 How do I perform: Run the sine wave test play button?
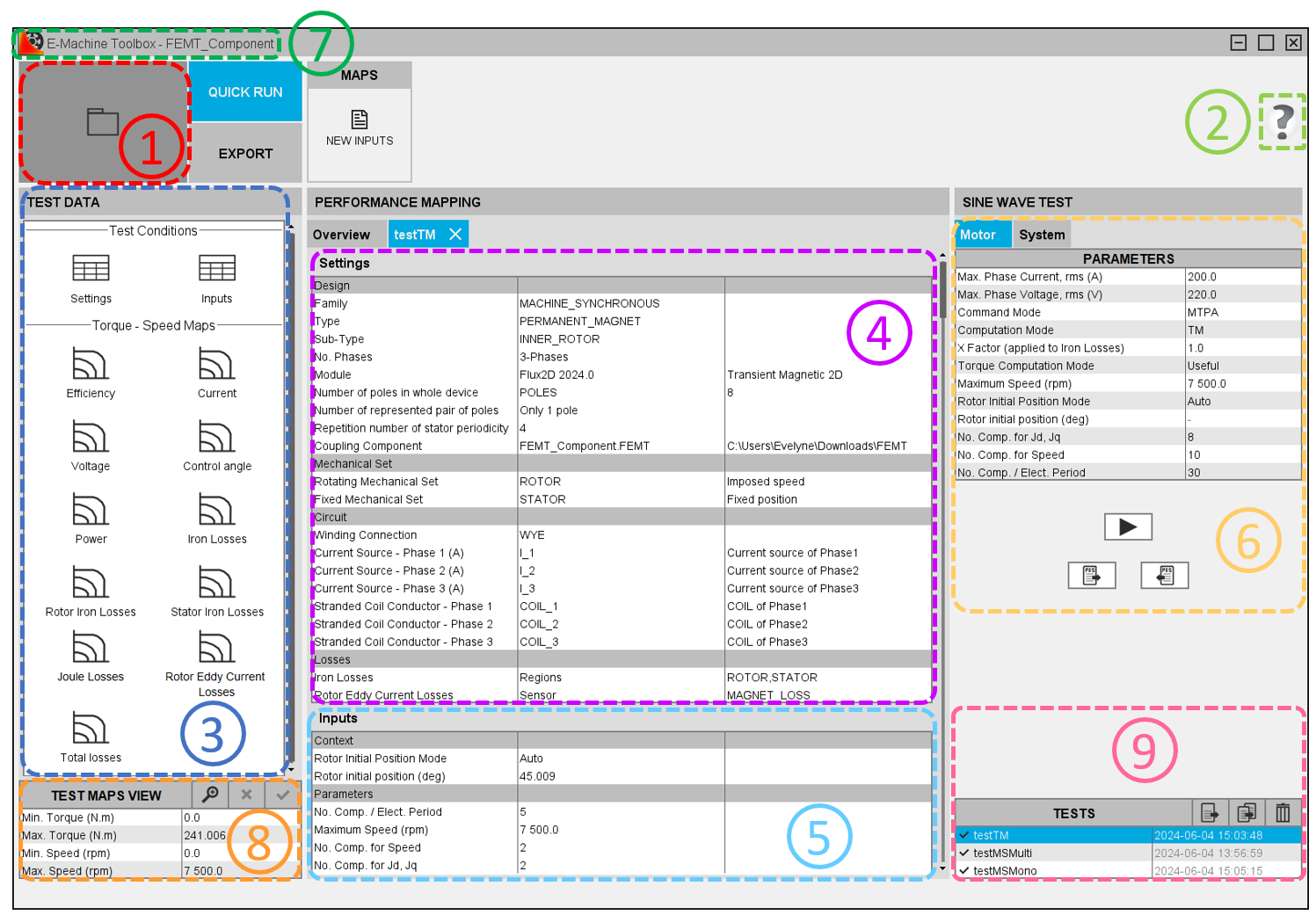[1127, 526]
